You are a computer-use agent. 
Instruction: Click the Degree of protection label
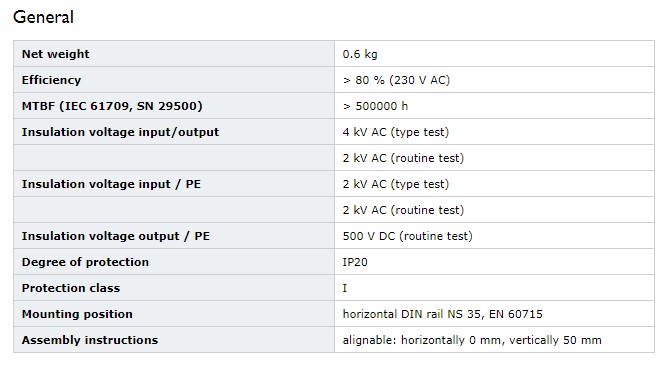(85, 262)
